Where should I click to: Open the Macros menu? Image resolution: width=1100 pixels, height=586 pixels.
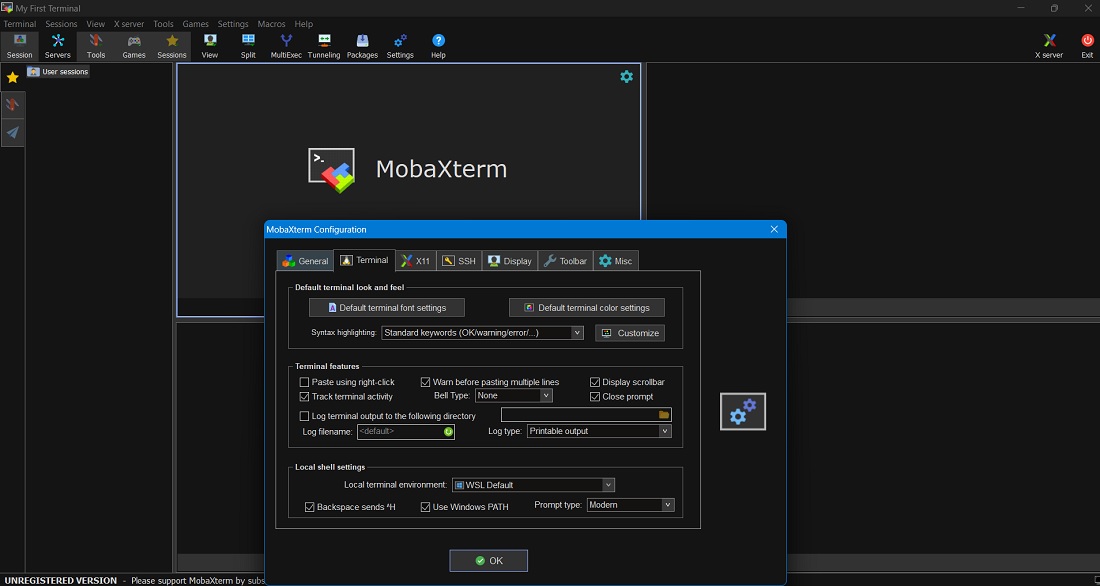269,23
